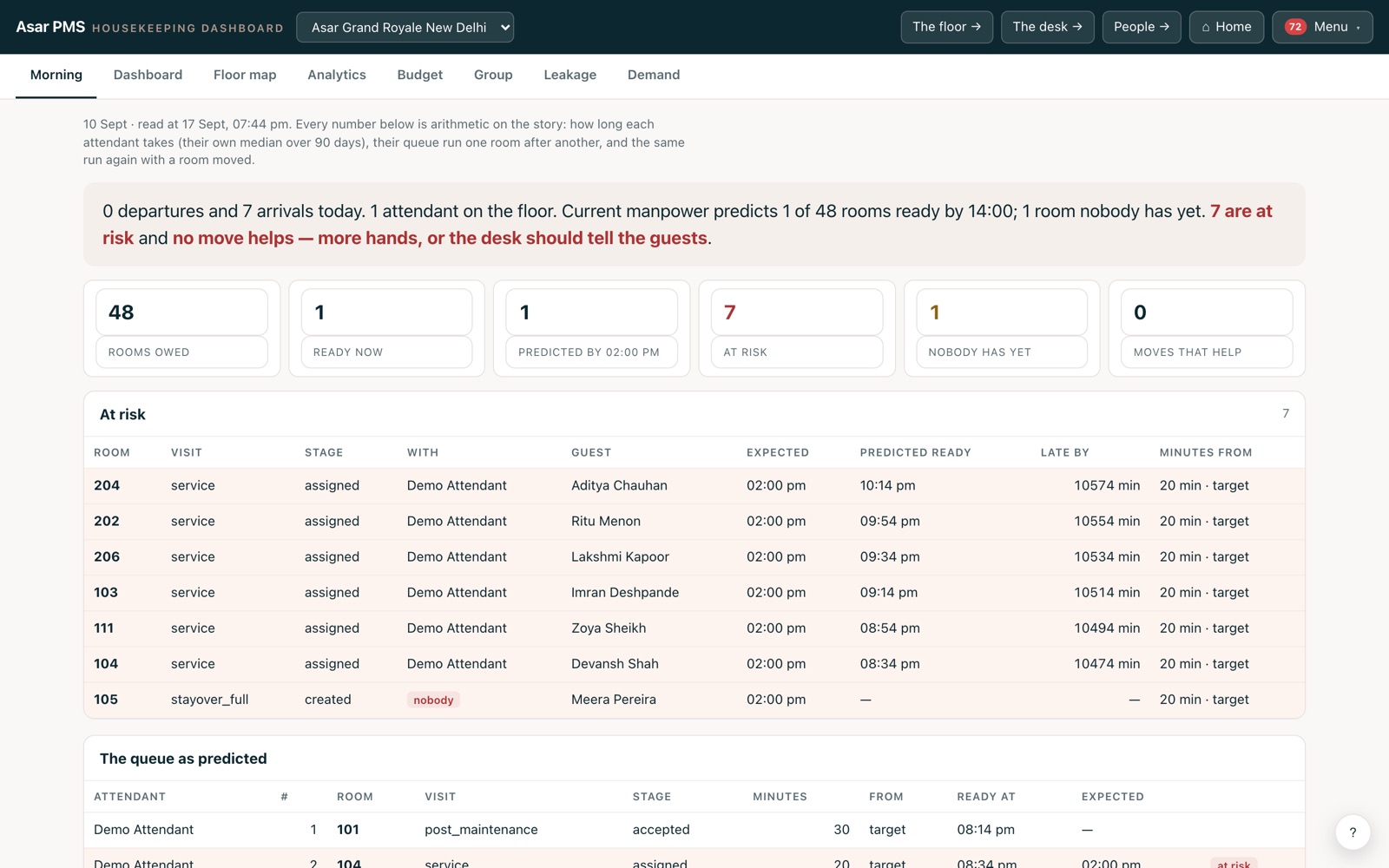This screenshot has width=1389, height=868.
Task: Click 08:54 pm predicted ready time
Action: (890, 628)
